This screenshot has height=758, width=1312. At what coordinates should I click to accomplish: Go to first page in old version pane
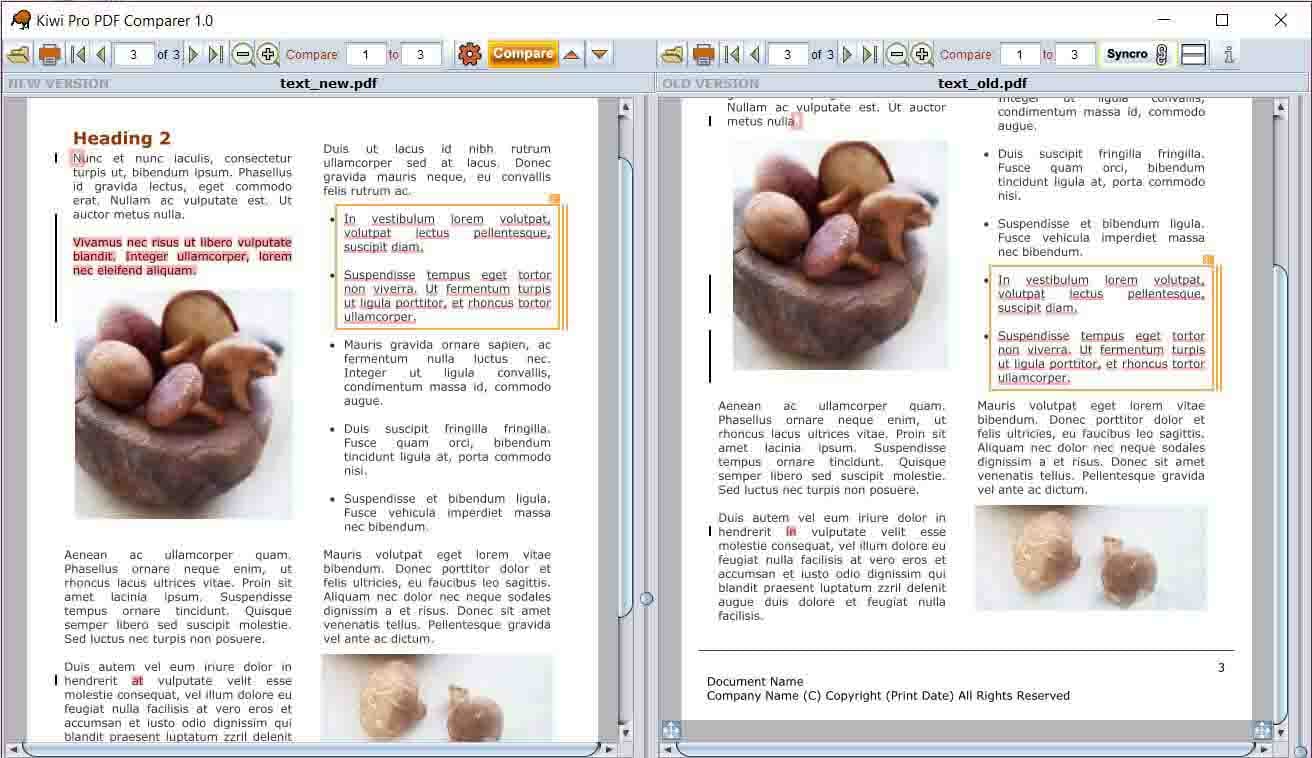pyautogui.click(x=732, y=54)
